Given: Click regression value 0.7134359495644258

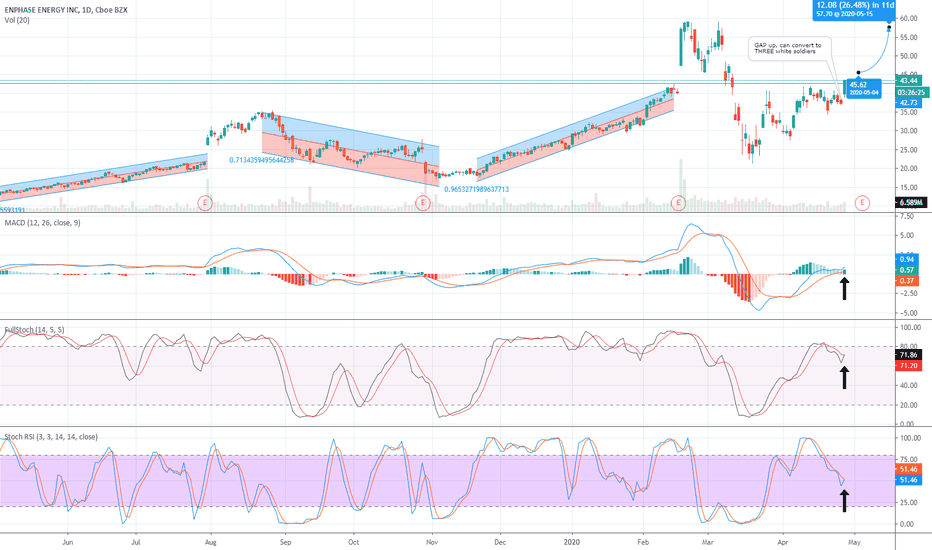Looking at the screenshot, I should coord(262,161).
